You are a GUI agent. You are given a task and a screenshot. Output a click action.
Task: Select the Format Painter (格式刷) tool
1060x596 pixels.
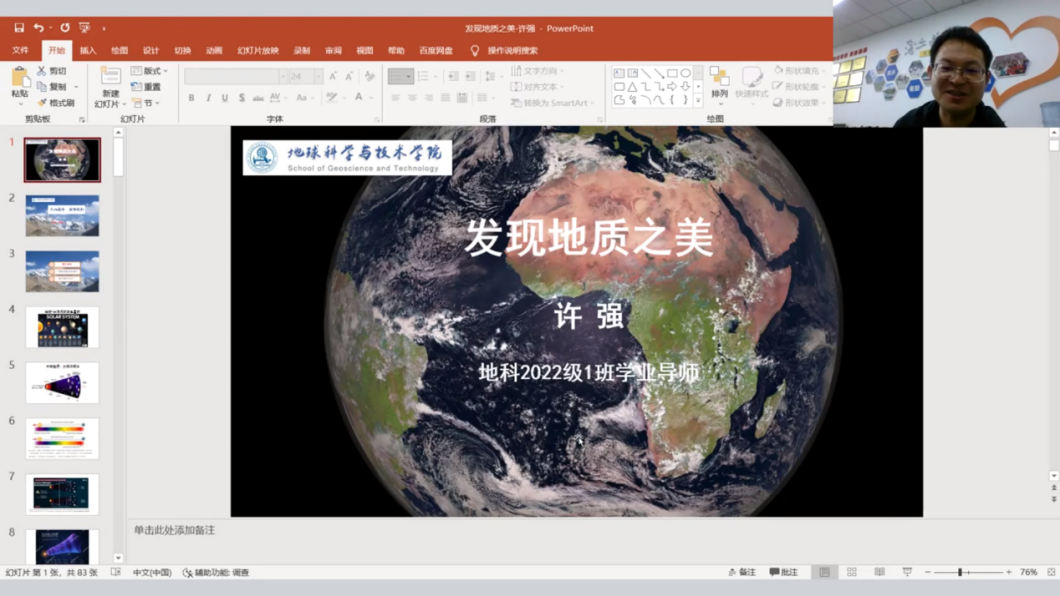[x=55, y=103]
